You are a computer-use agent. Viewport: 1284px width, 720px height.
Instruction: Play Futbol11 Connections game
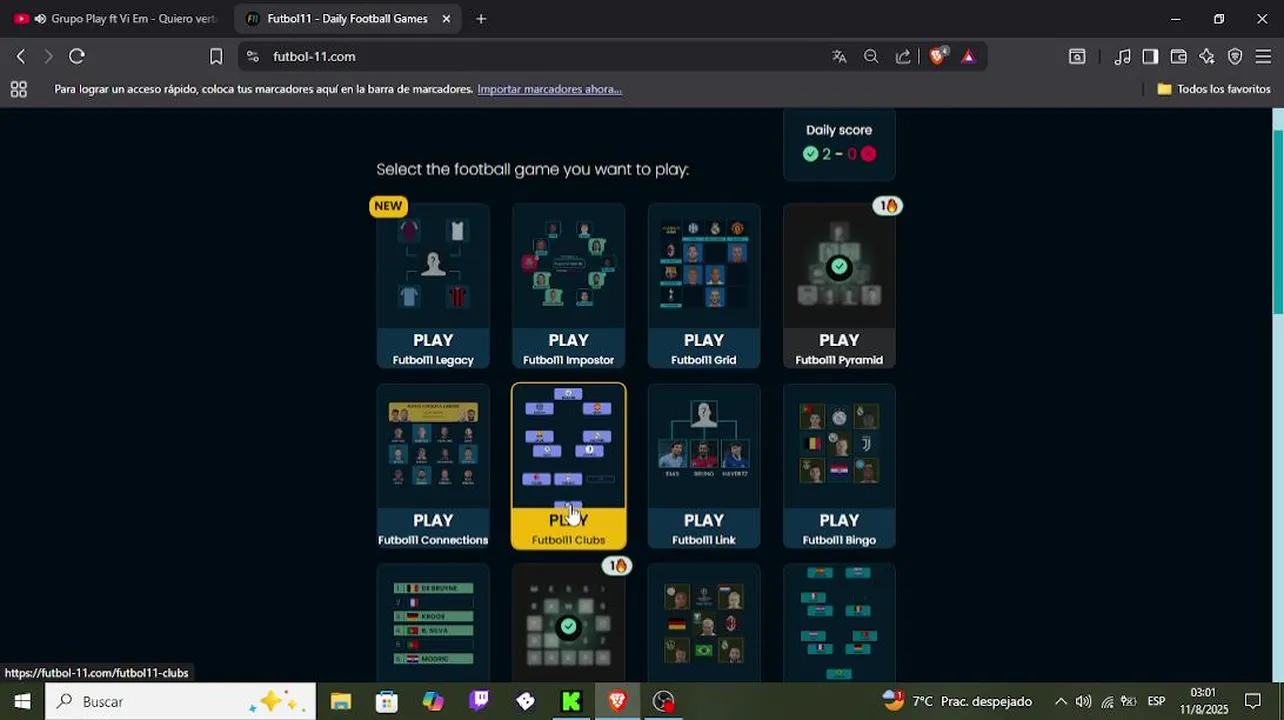[x=433, y=466]
